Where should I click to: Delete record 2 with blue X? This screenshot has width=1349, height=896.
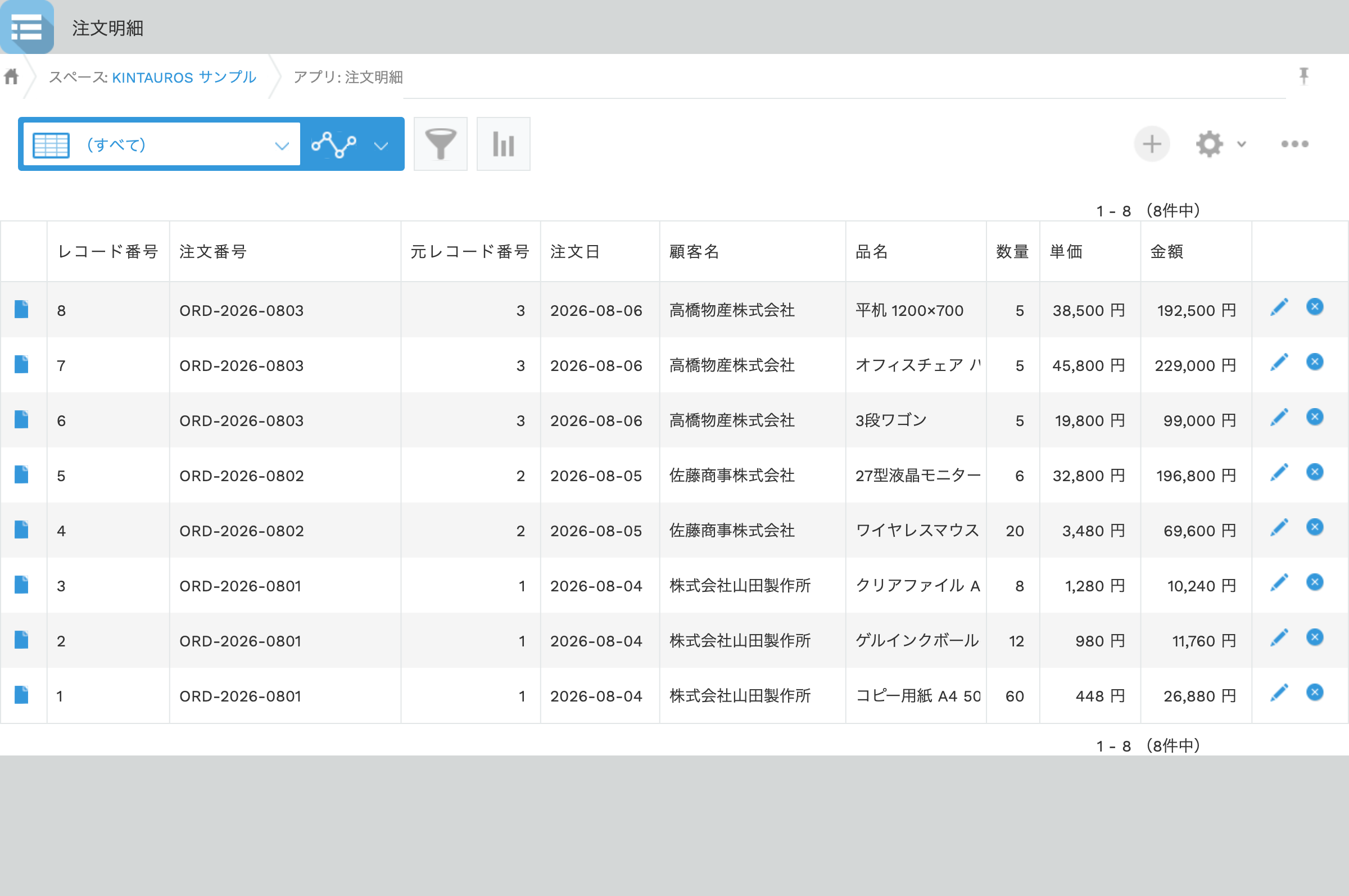coord(1315,637)
